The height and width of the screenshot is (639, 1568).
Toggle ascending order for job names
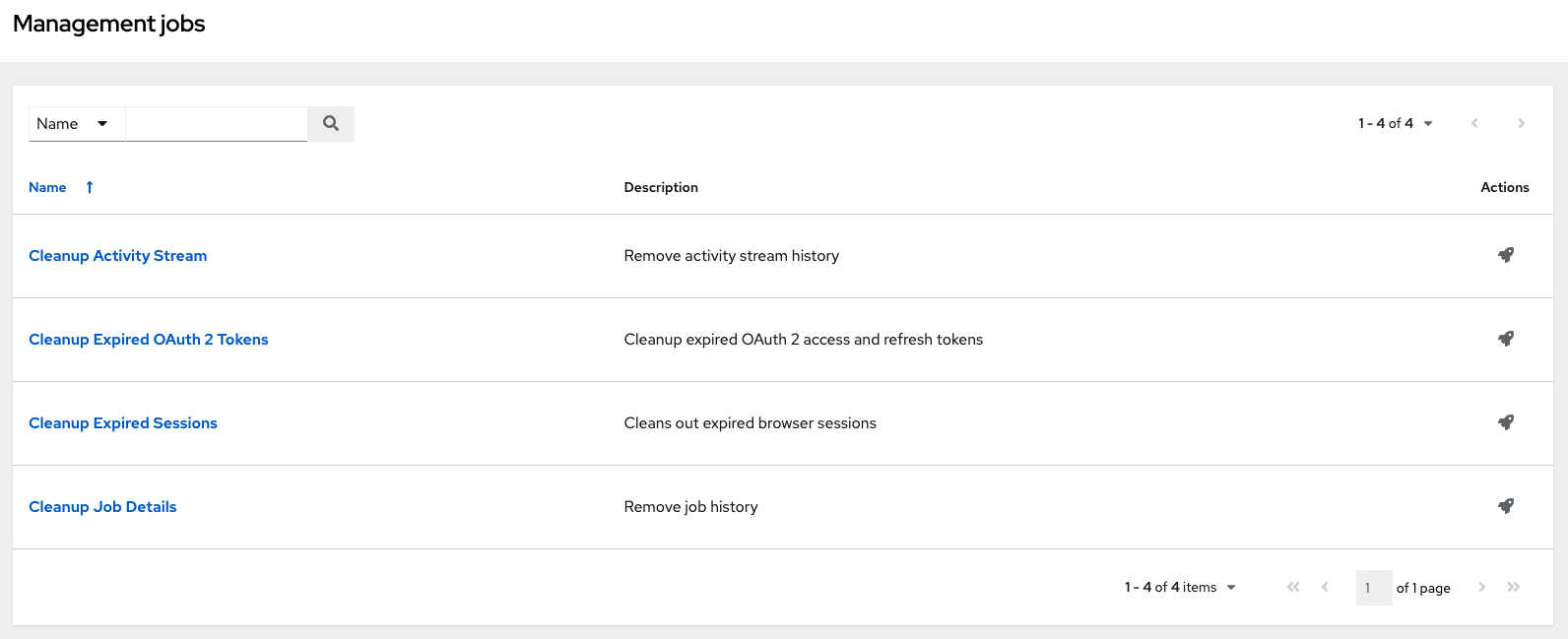(x=89, y=186)
